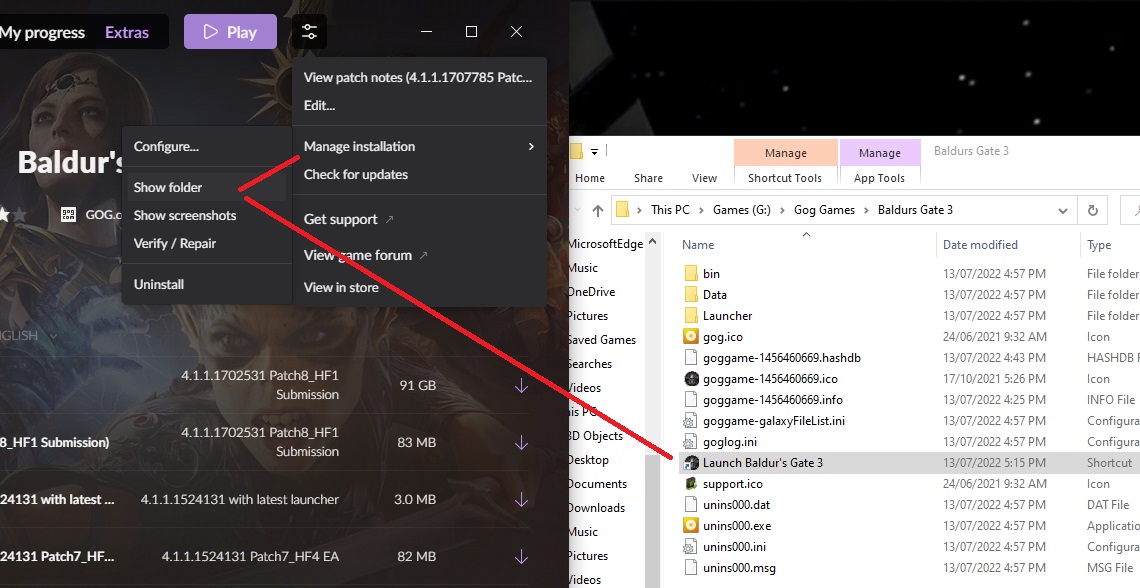The width and height of the screenshot is (1140, 588).
Task: Download the 83 MB Patch8_HF1 file arrow
Action: click(x=521, y=442)
